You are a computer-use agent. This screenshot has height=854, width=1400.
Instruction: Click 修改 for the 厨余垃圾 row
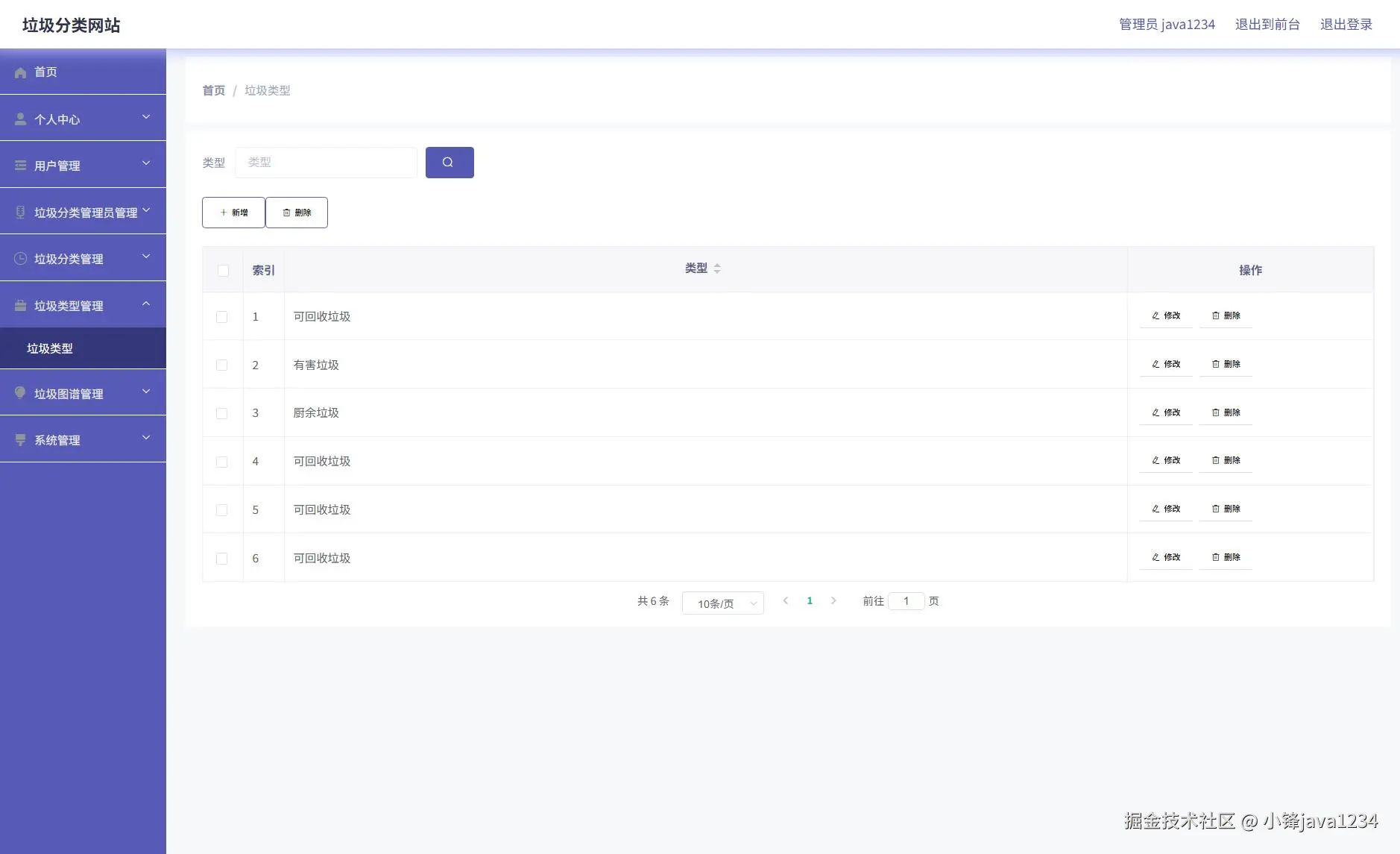point(1166,412)
